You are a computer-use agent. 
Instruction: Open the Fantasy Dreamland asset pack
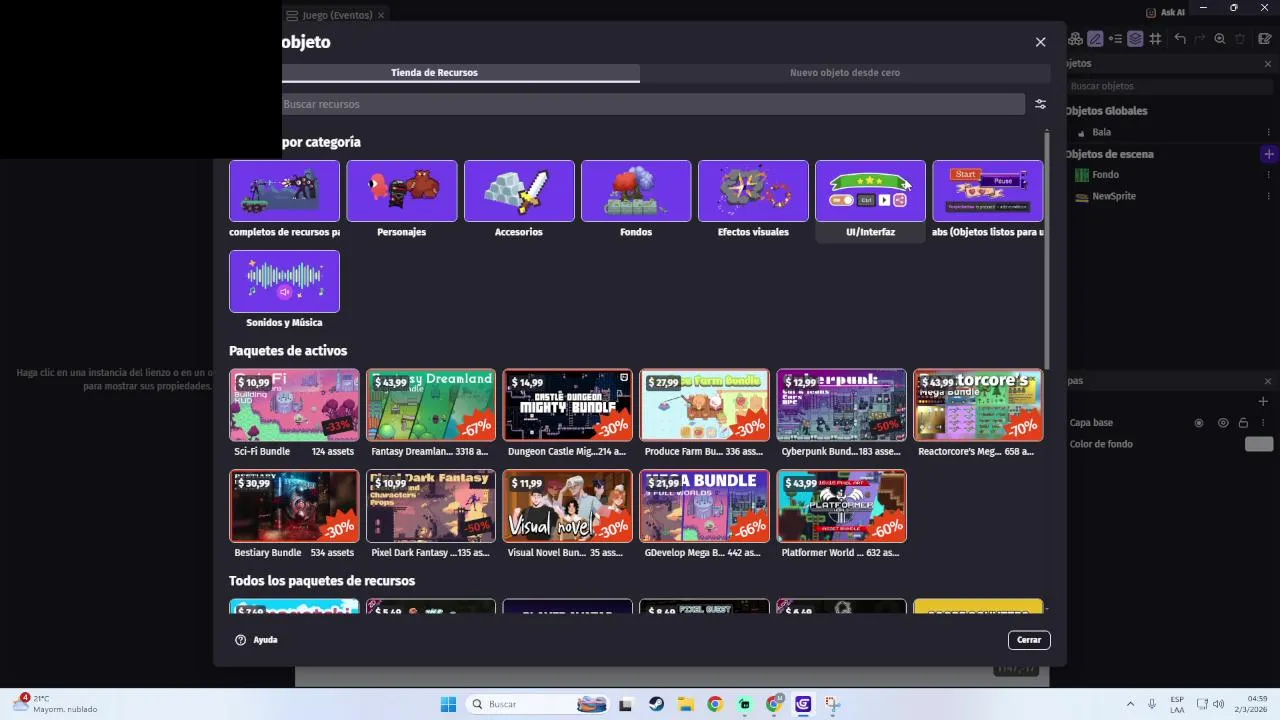click(x=431, y=414)
